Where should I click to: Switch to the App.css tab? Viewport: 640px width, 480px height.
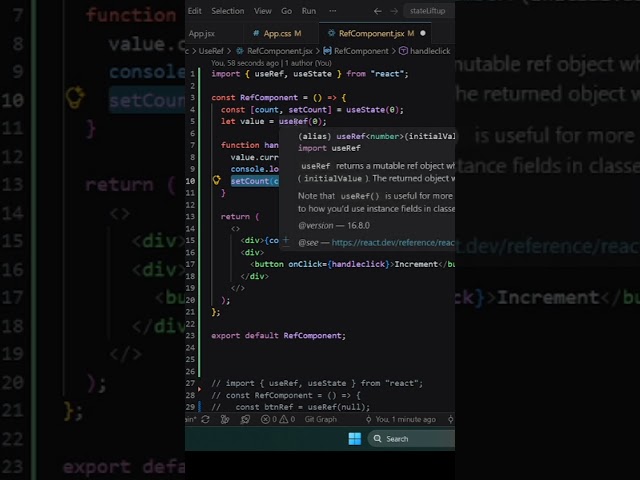(x=282, y=33)
